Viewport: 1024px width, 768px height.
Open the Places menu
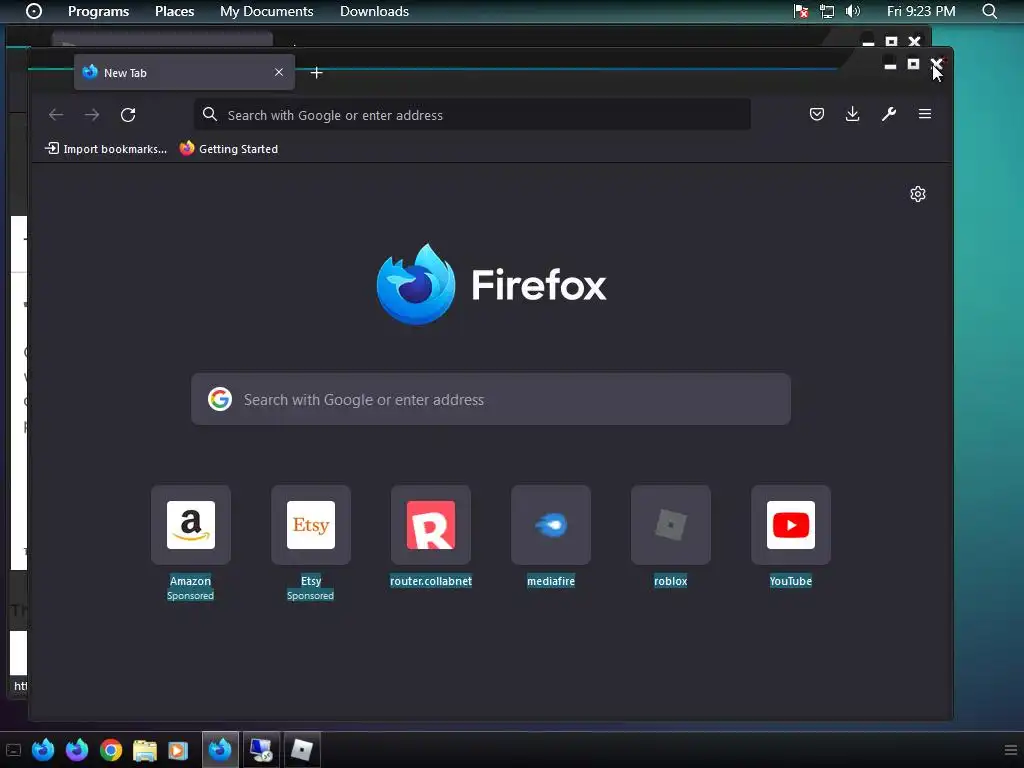pyautogui.click(x=174, y=11)
